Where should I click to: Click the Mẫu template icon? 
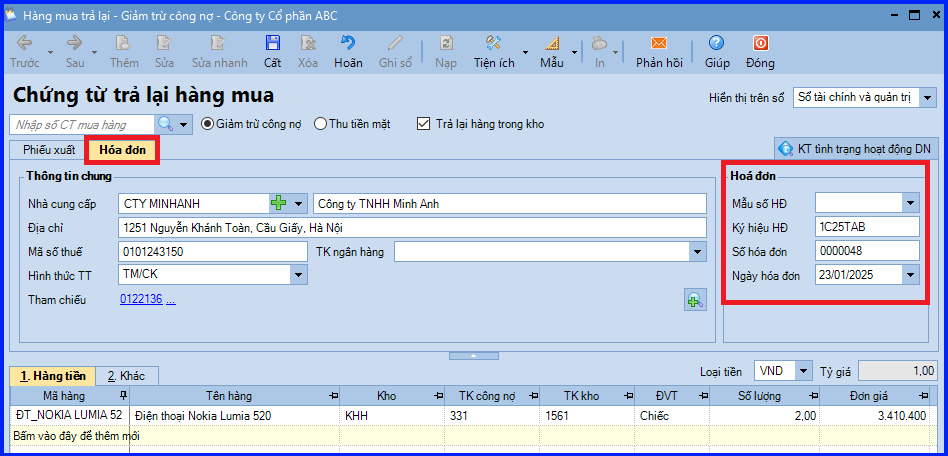[x=552, y=43]
